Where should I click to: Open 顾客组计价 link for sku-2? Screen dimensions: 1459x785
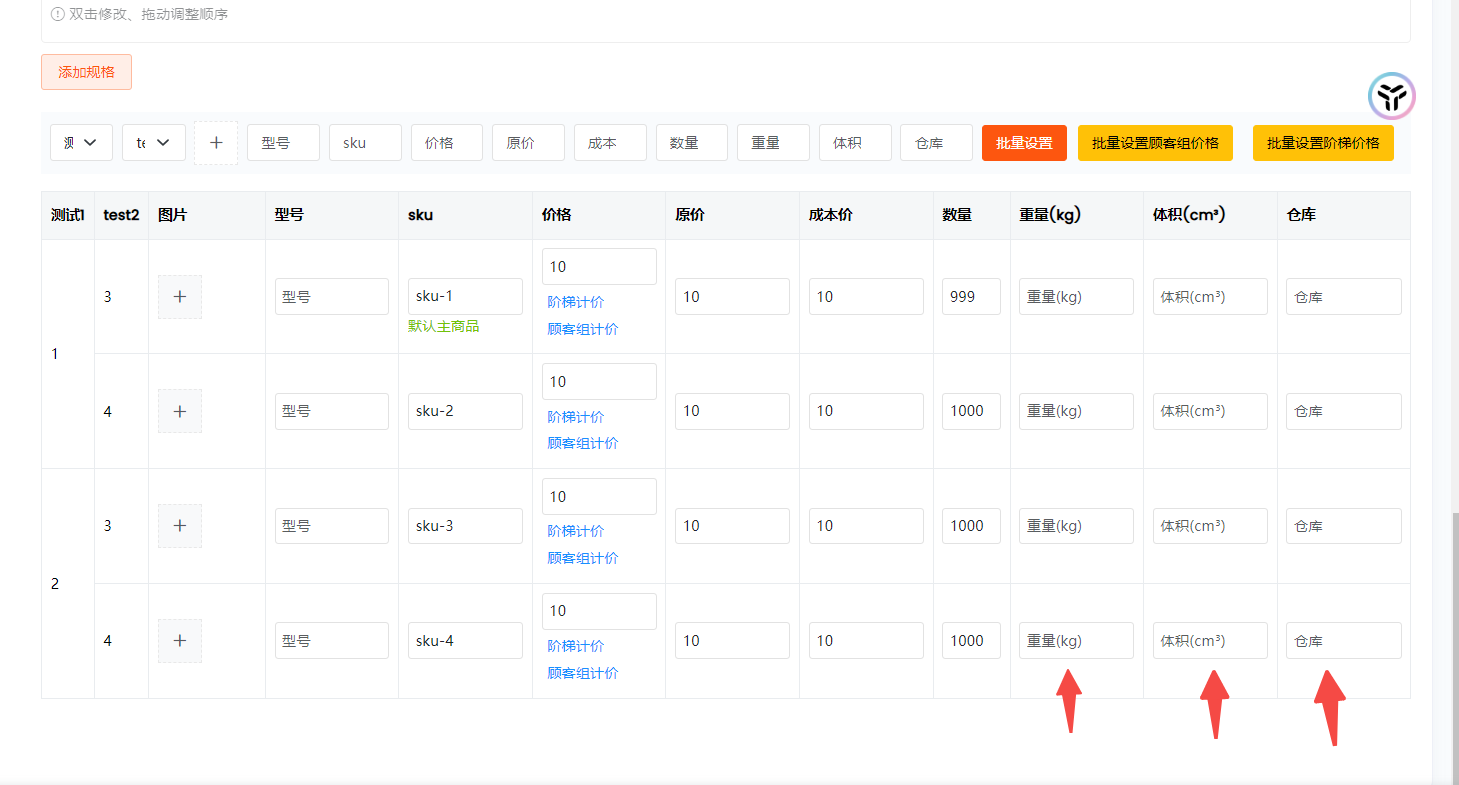[582, 443]
